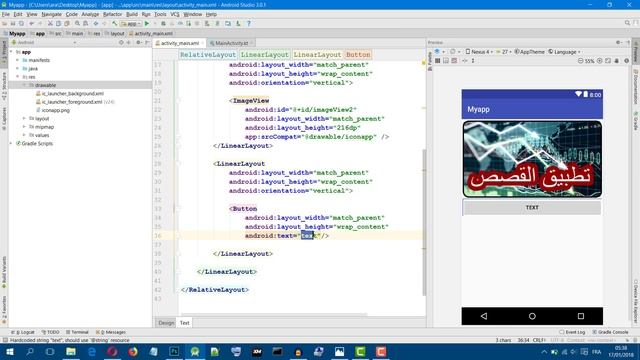Open the Windows Start menu
Viewport: 640px width, 360px height.
tap(9, 352)
